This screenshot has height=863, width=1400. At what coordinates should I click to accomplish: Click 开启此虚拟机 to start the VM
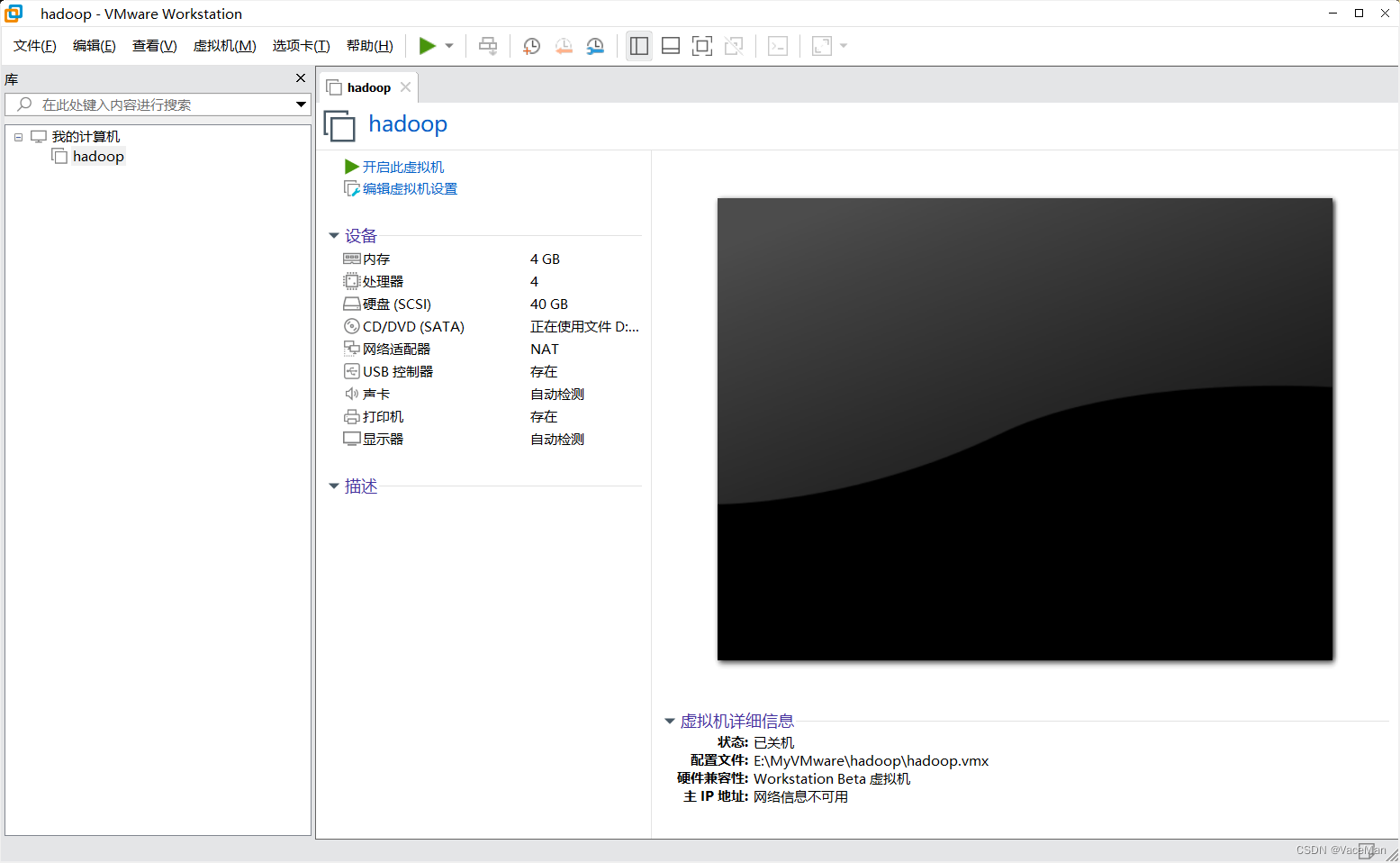point(402,166)
